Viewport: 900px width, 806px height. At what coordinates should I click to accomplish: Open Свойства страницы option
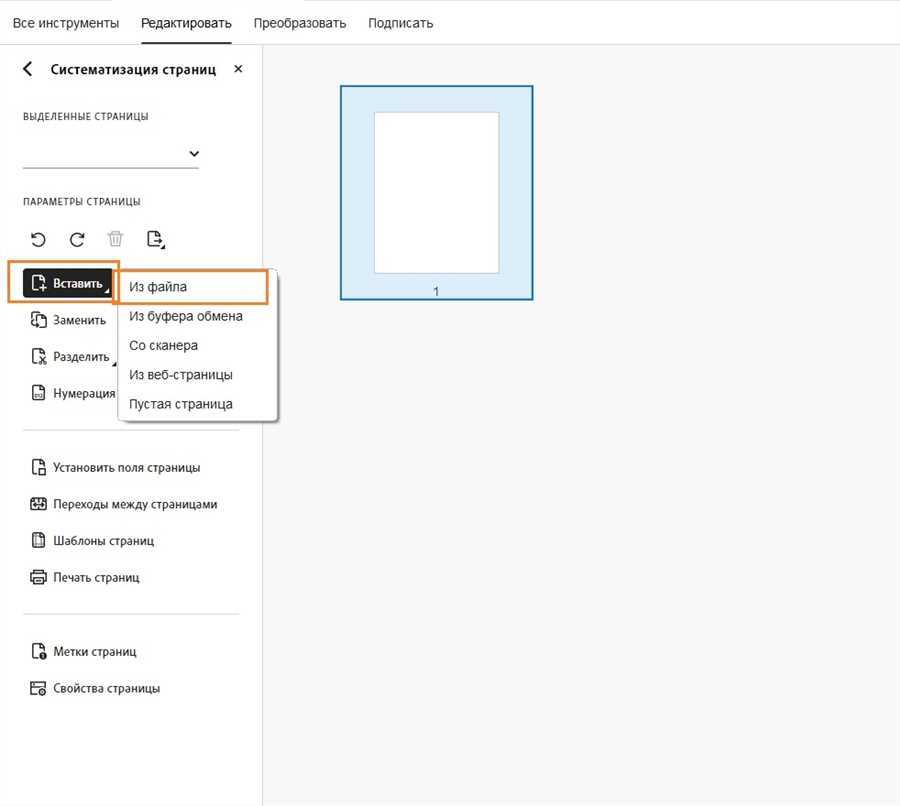click(x=95, y=688)
